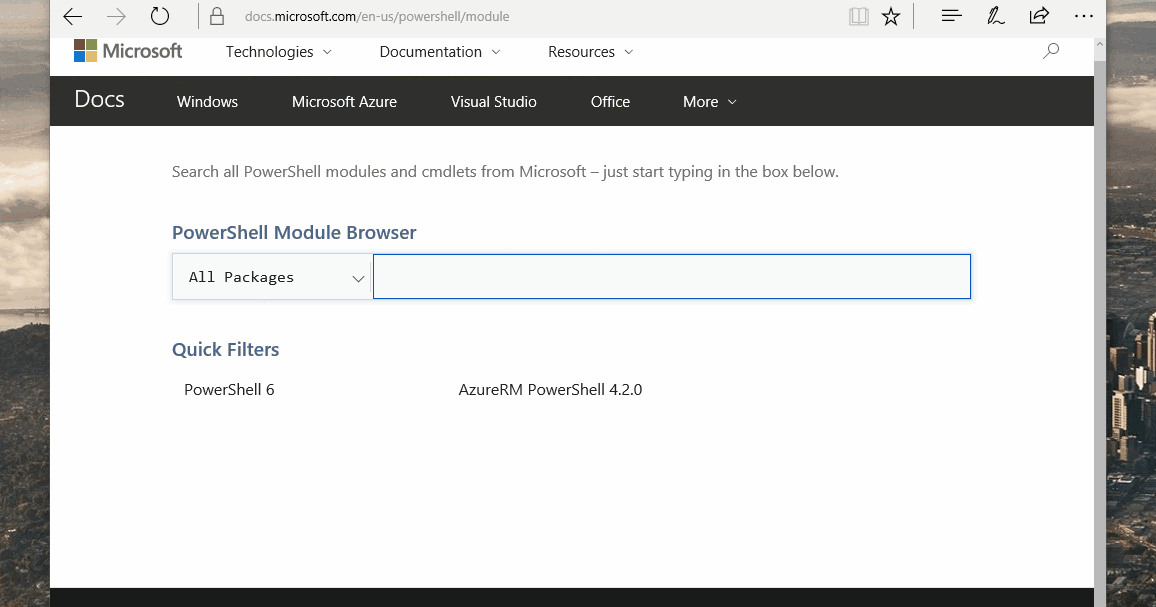Click the PowerShell 6 quick filter
Screen dimensions: 1156x607
229,390
